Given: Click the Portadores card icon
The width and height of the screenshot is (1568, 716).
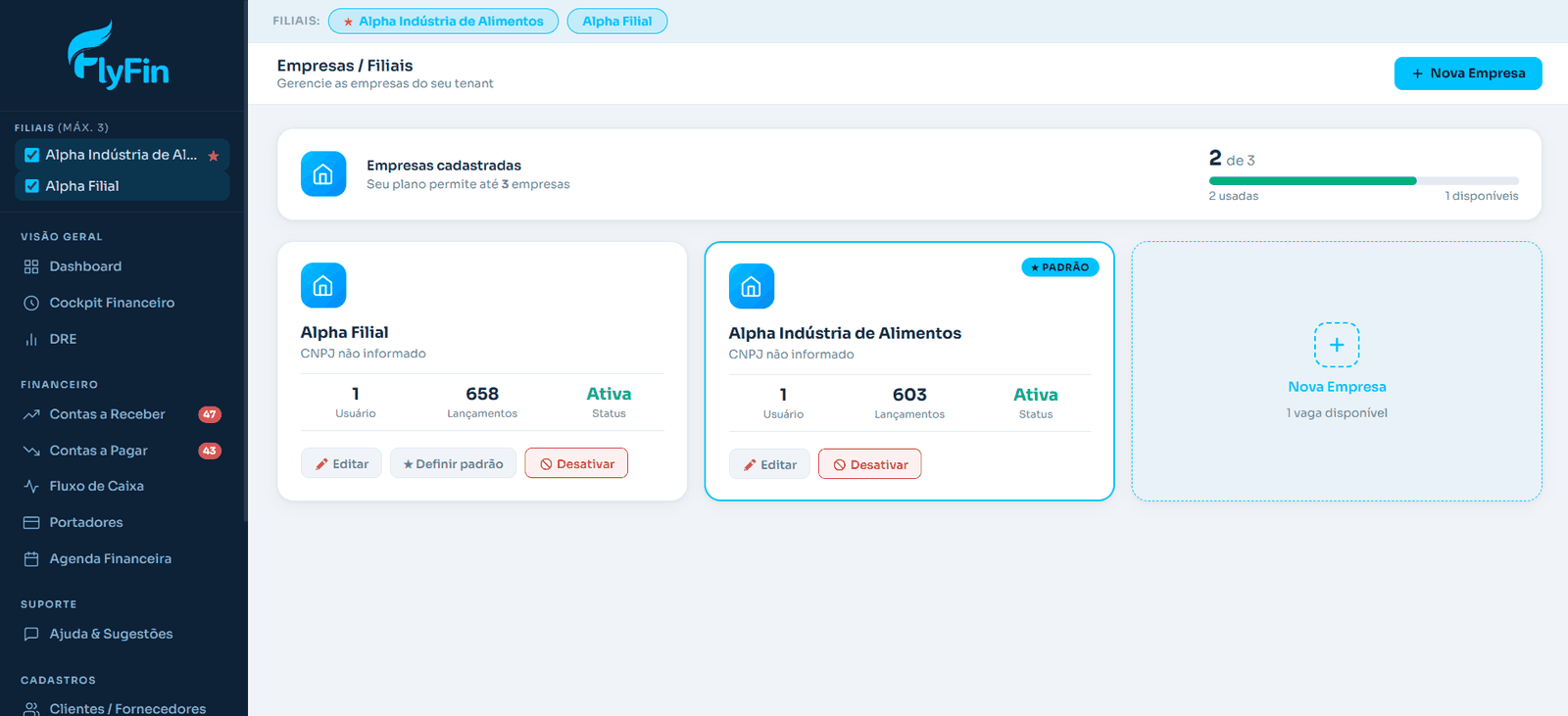Looking at the screenshot, I should pos(31,522).
